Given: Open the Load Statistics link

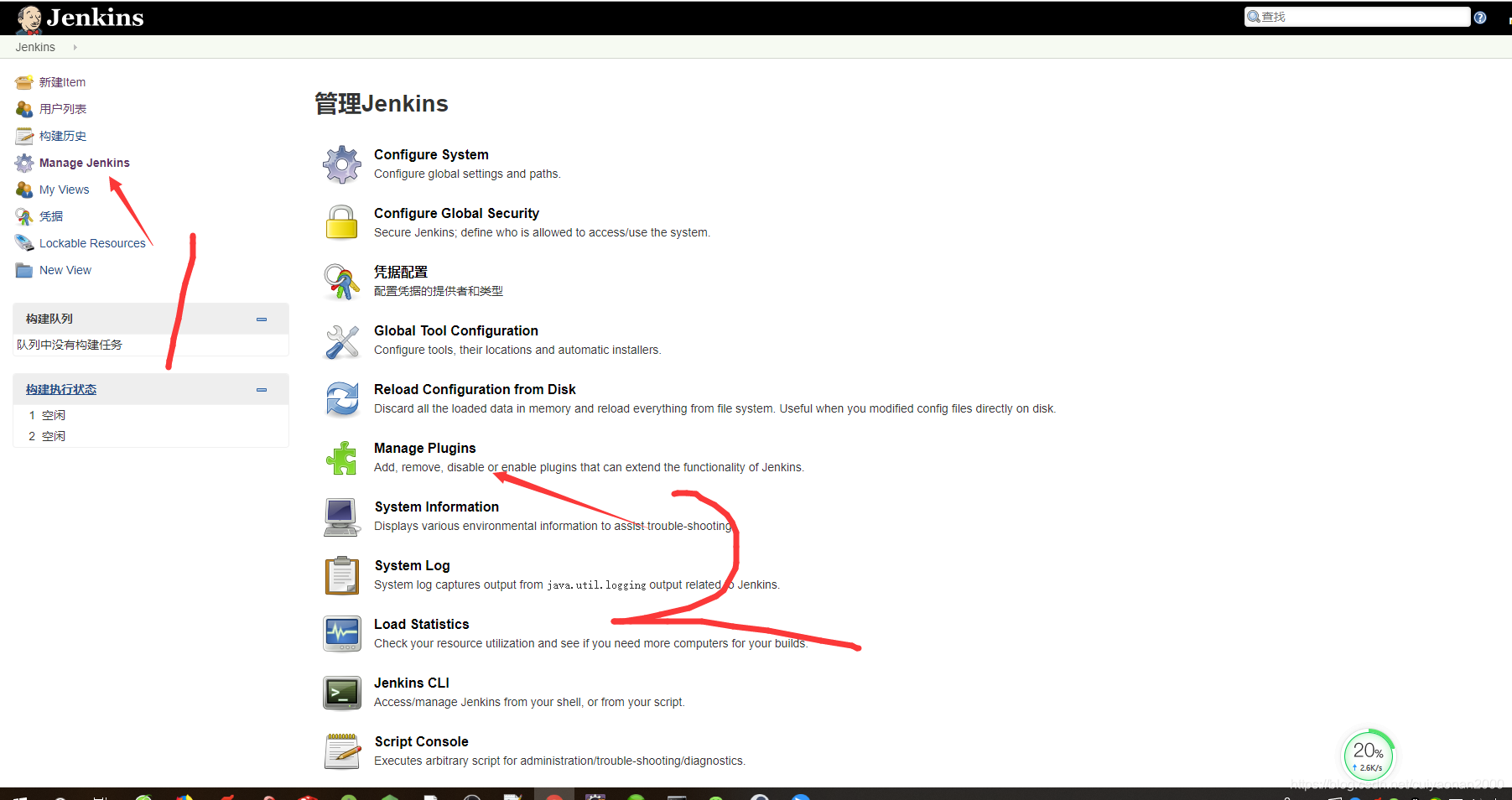Looking at the screenshot, I should pyautogui.click(x=421, y=624).
